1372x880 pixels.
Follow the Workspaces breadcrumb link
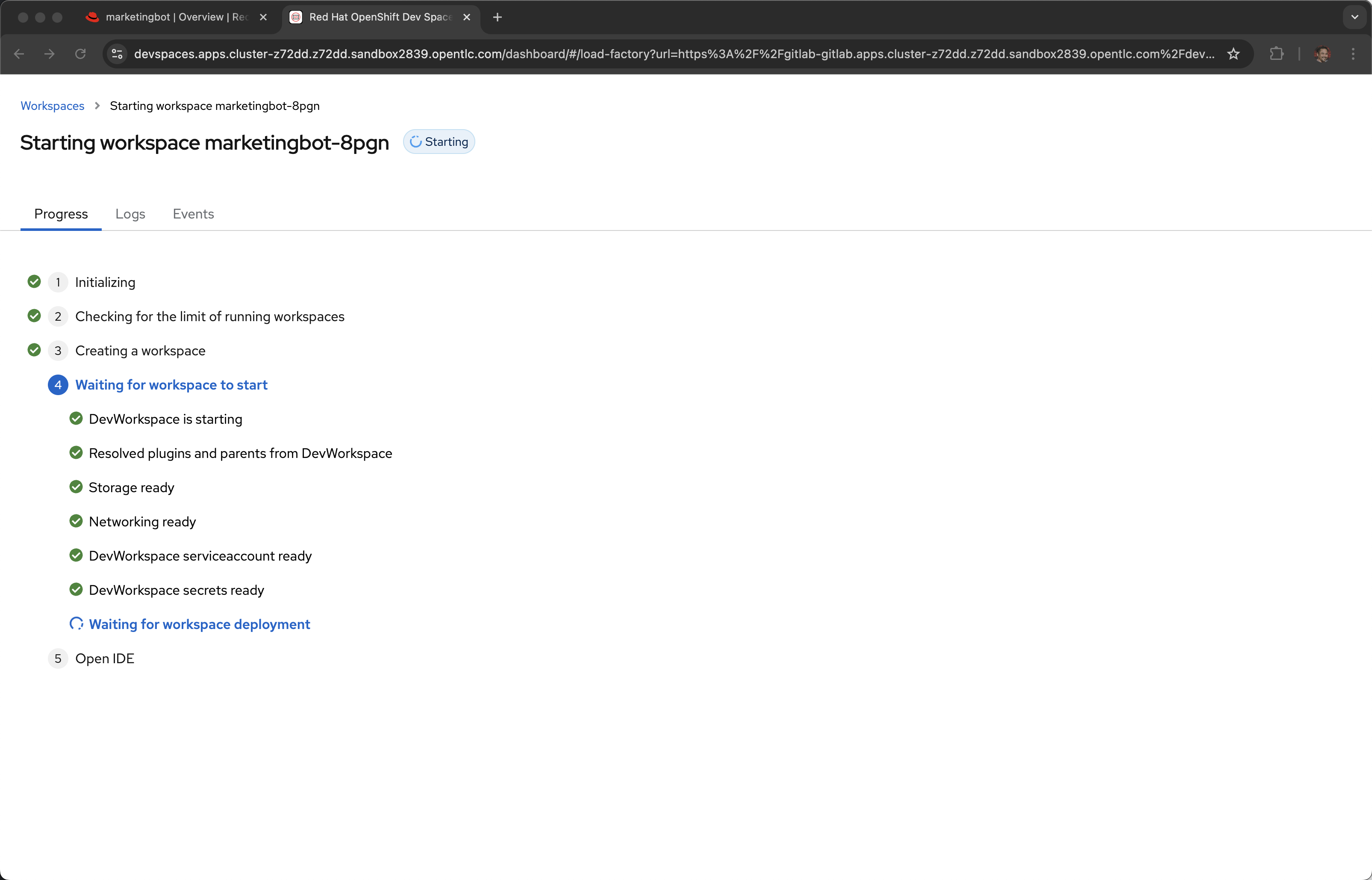(53, 106)
